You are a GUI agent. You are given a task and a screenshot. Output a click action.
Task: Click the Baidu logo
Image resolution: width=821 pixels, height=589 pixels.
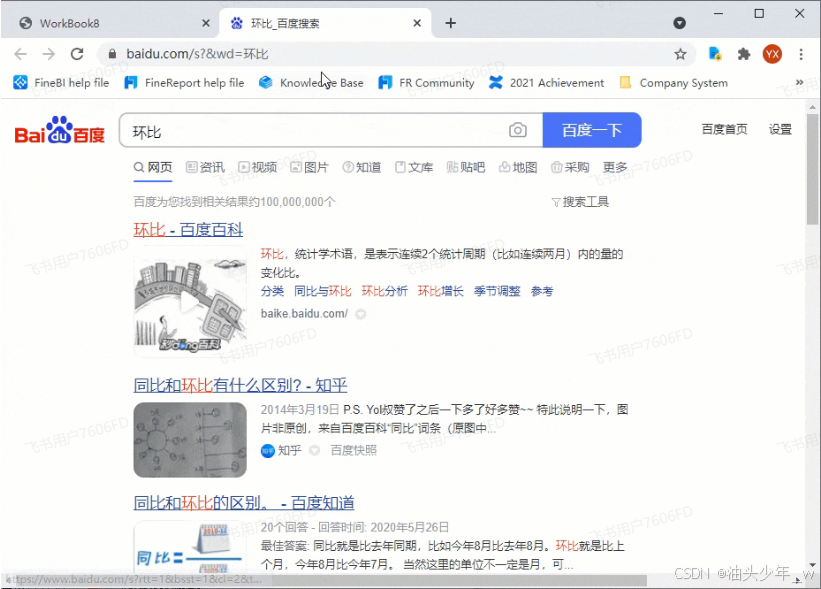[x=60, y=130]
